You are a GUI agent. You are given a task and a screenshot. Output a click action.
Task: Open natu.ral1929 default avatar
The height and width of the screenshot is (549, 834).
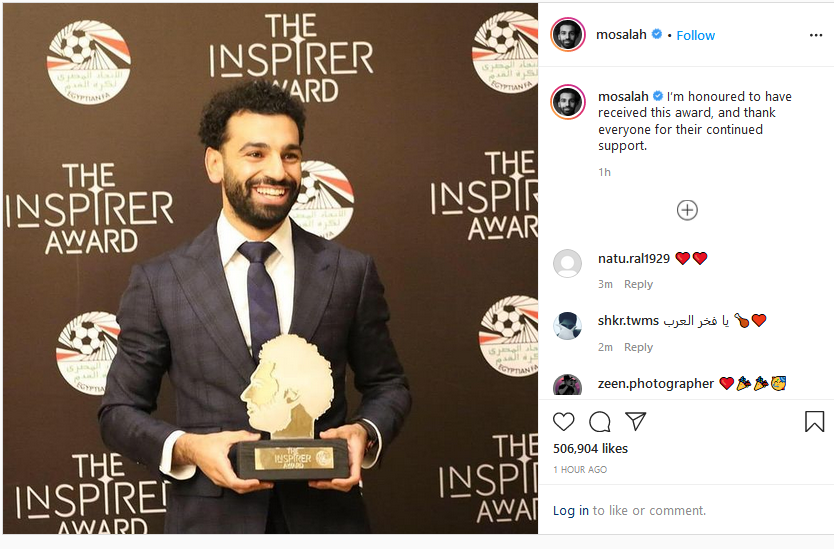568,263
